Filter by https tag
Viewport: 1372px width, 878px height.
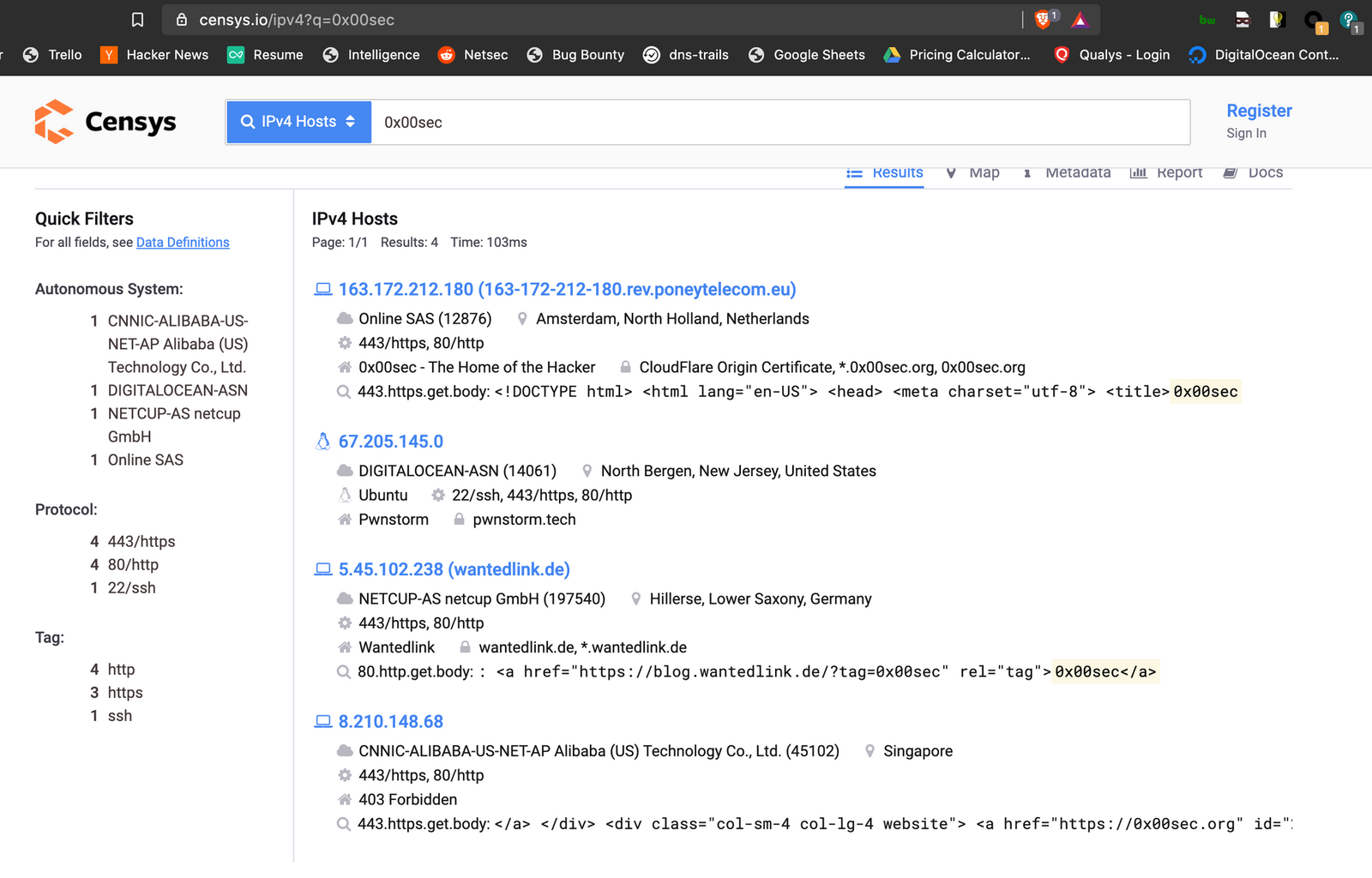click(125, 693)
